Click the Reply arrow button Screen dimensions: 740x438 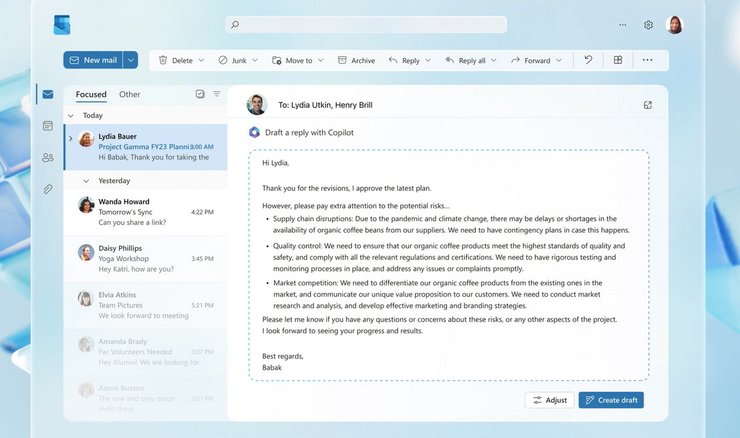[x=404, y=60]
